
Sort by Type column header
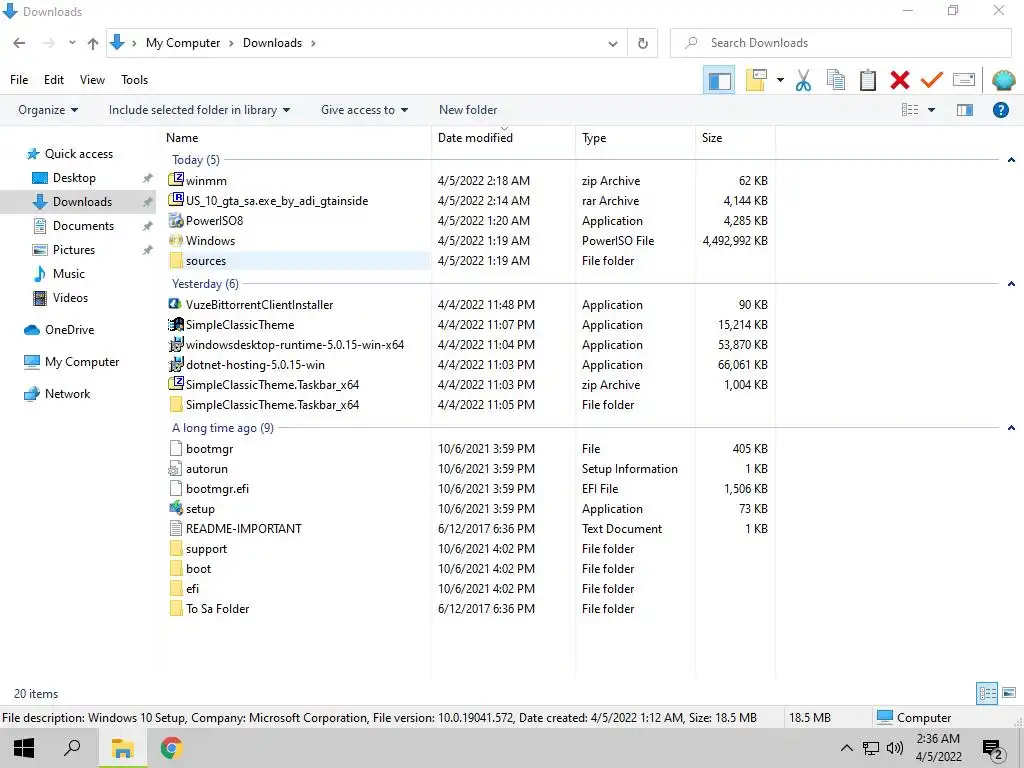pos(594,138)
